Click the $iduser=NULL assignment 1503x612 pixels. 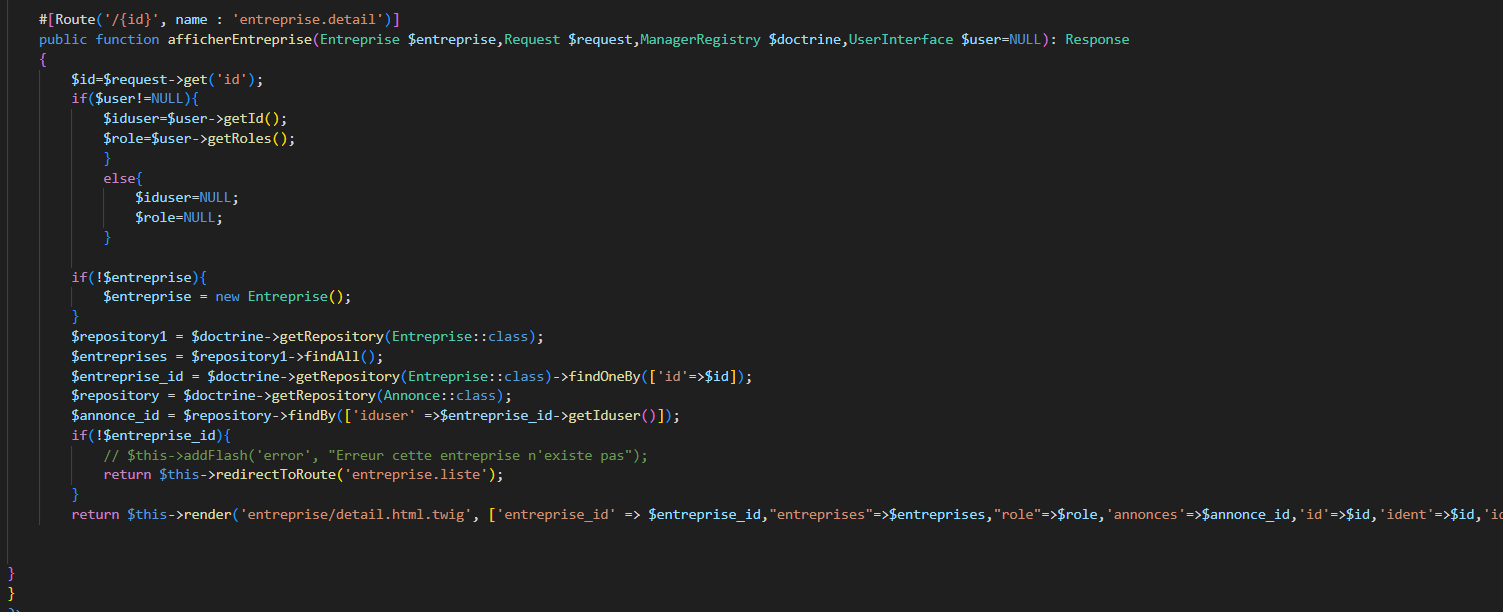pyautogui.click(x=187, y=198)
